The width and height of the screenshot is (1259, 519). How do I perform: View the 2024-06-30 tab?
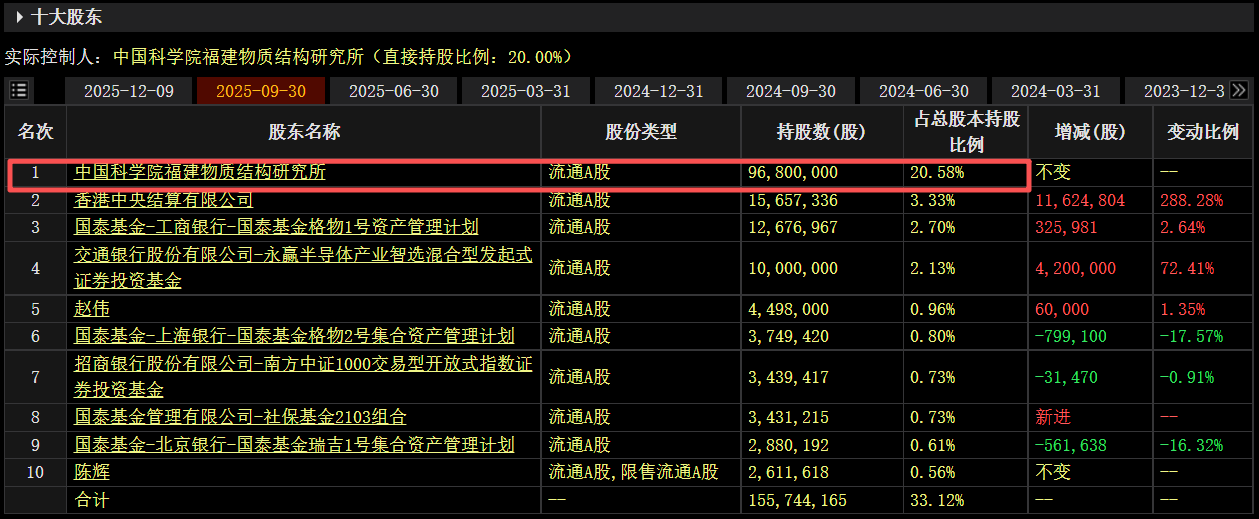click(923, 91)
